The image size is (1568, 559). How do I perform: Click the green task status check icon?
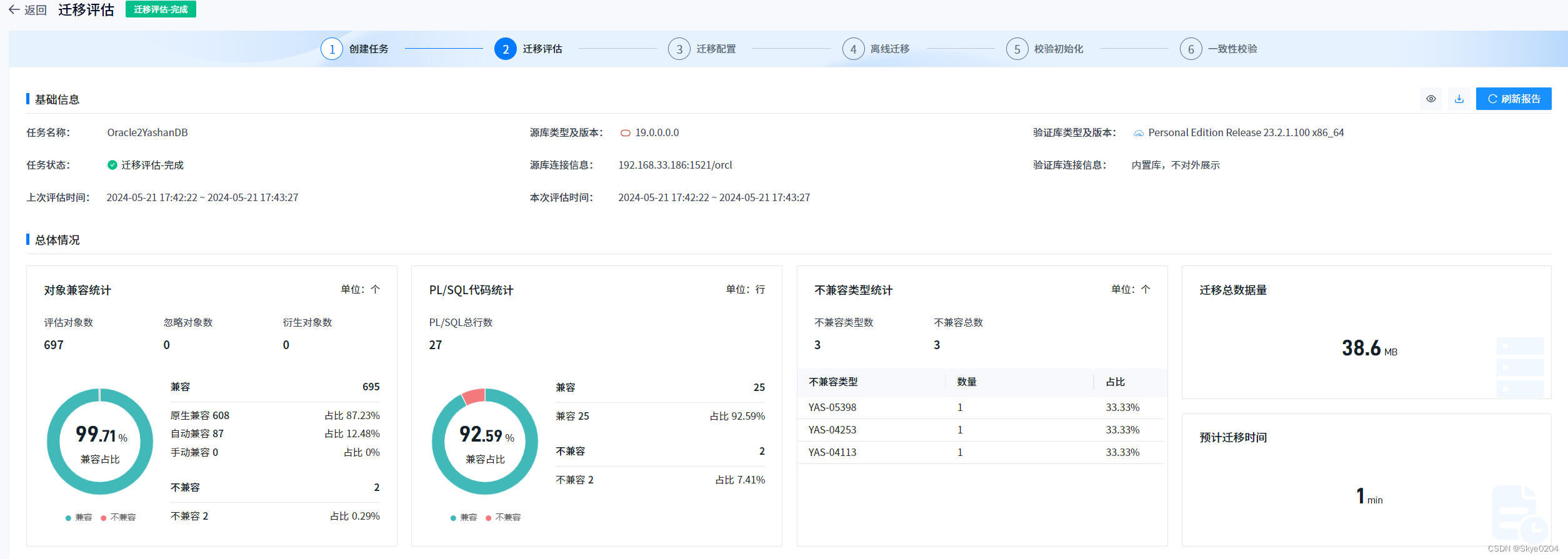pyautogui.click(x=112, y=165)
